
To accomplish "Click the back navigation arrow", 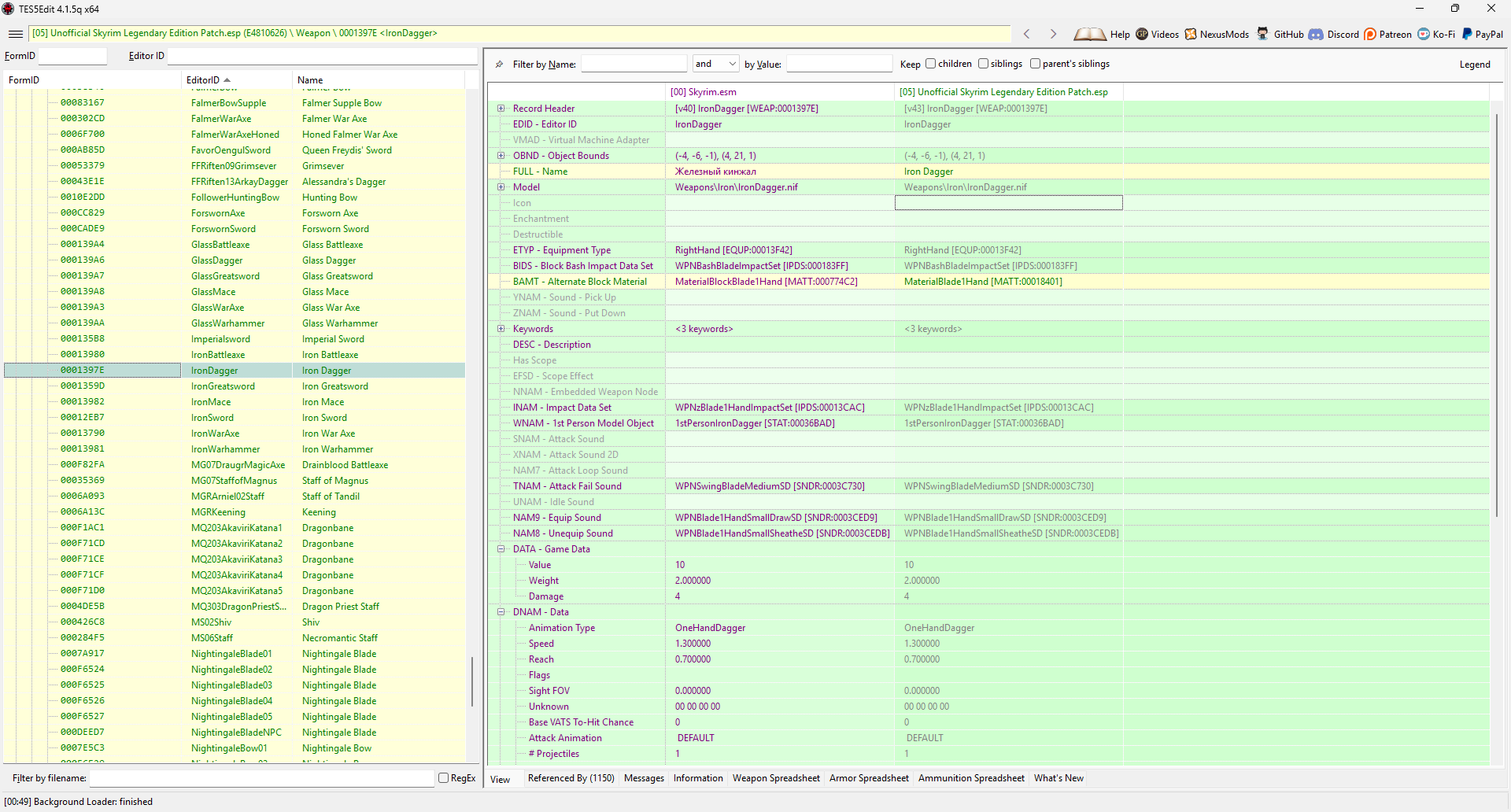I will coord(1026,34).
